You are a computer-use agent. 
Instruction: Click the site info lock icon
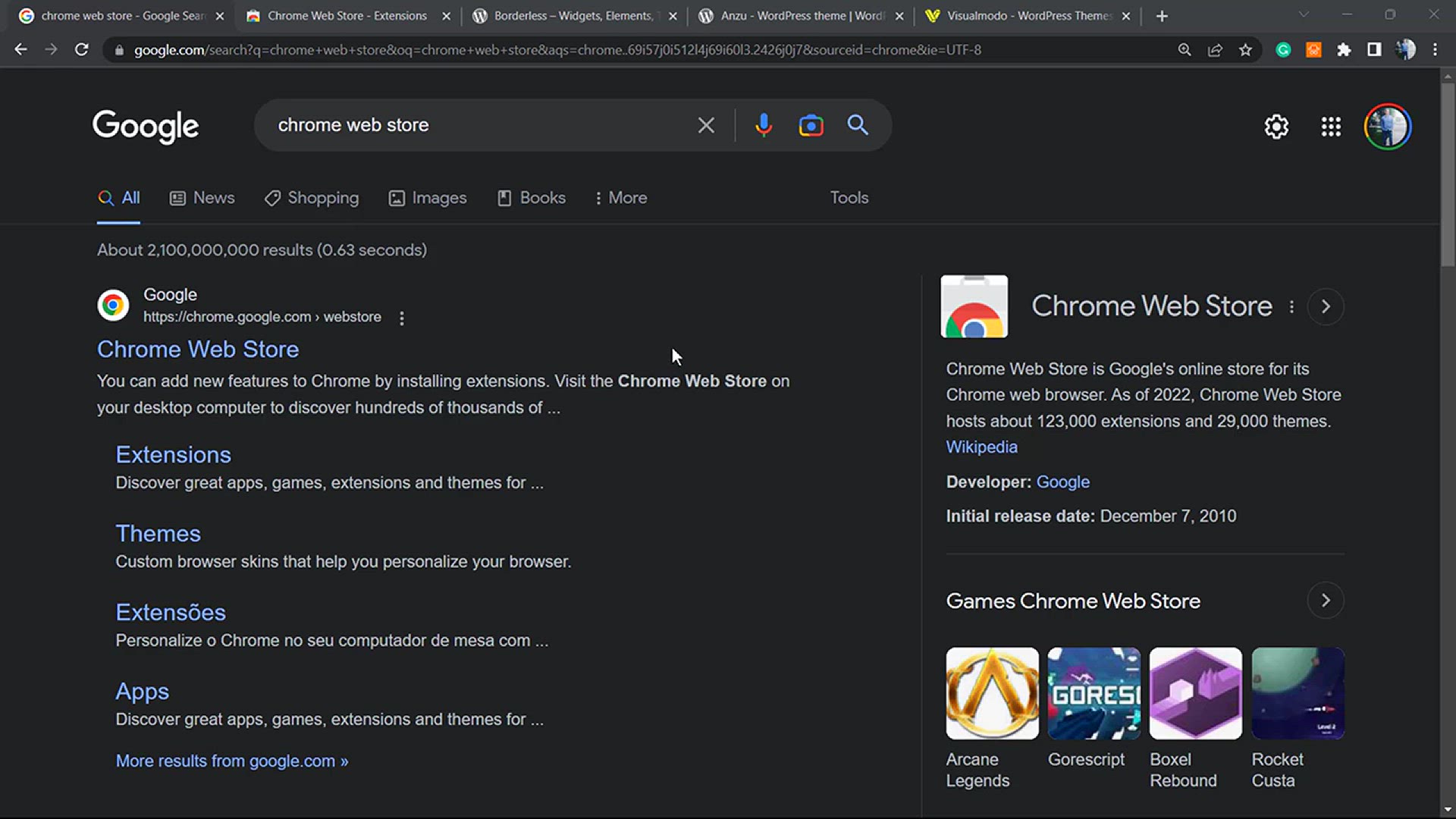tap(118, 50)
